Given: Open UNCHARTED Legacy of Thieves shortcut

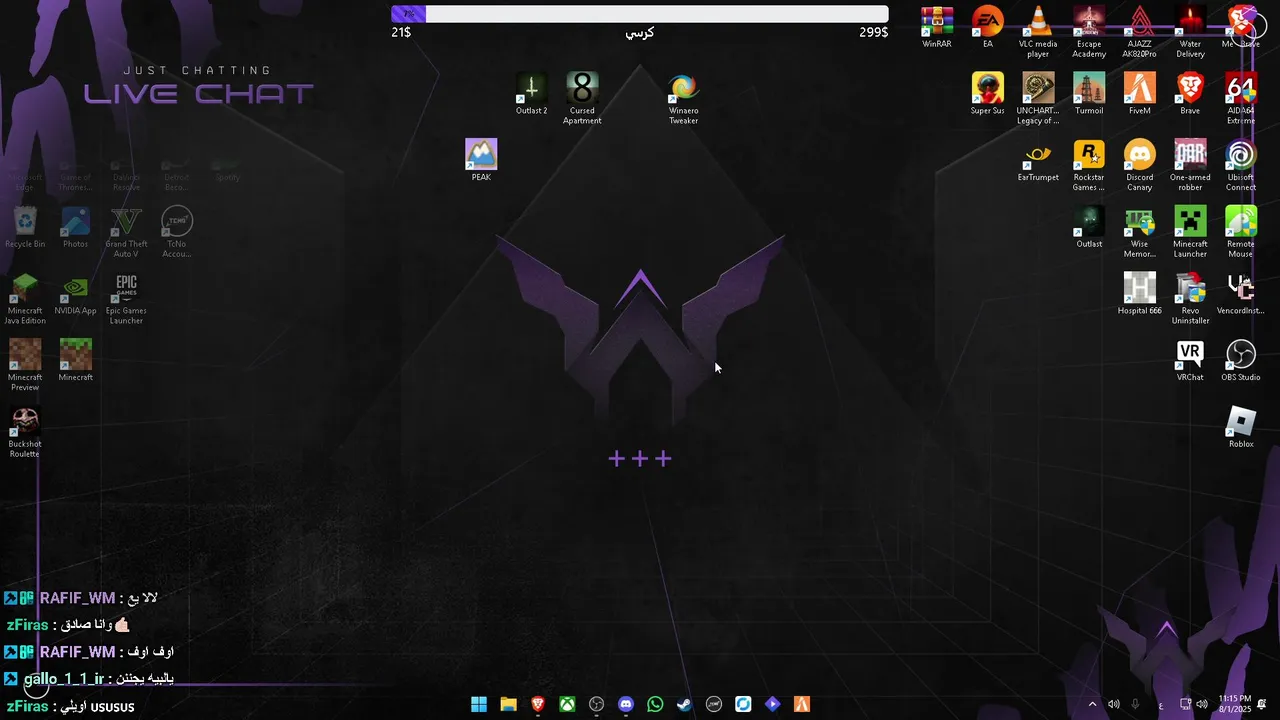Looking at the screenshot, I should click(1038, 98).
